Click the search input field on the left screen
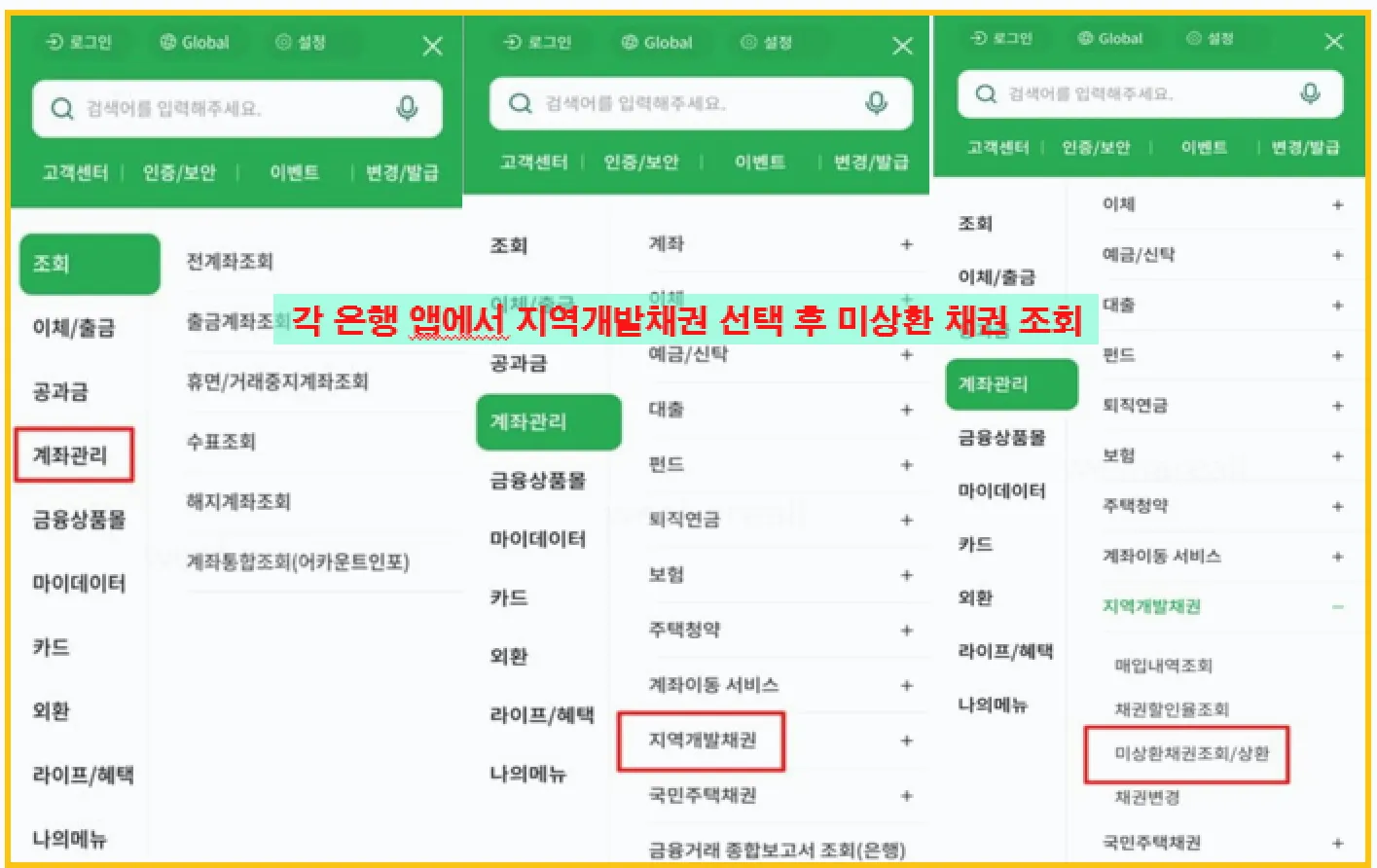1377x868 pixels. [237, 108]
